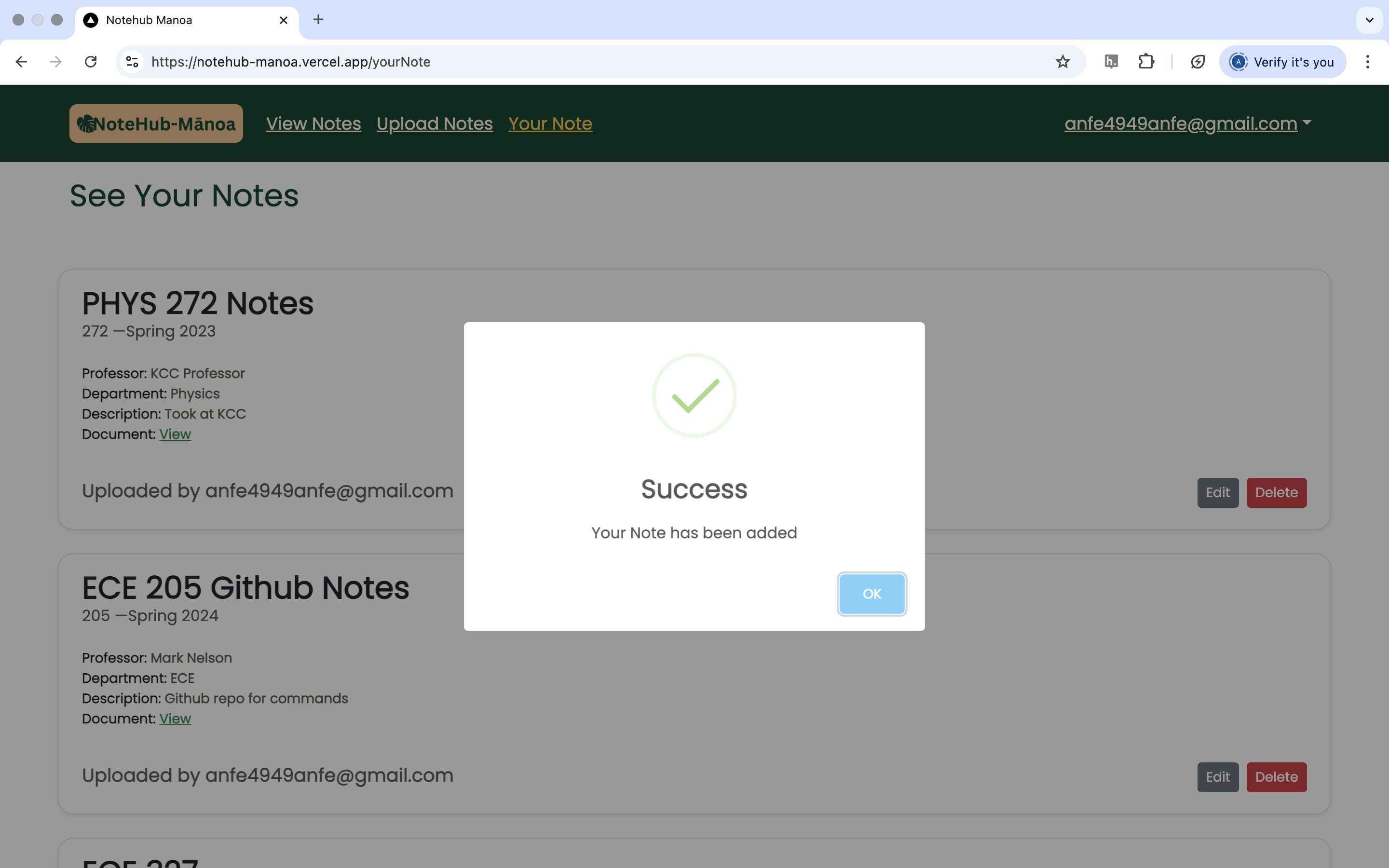1389x868 pixels.
Task: Click the NoteHub-Mānoa logo
Action: pyautogui.click(x=156, y=123)
